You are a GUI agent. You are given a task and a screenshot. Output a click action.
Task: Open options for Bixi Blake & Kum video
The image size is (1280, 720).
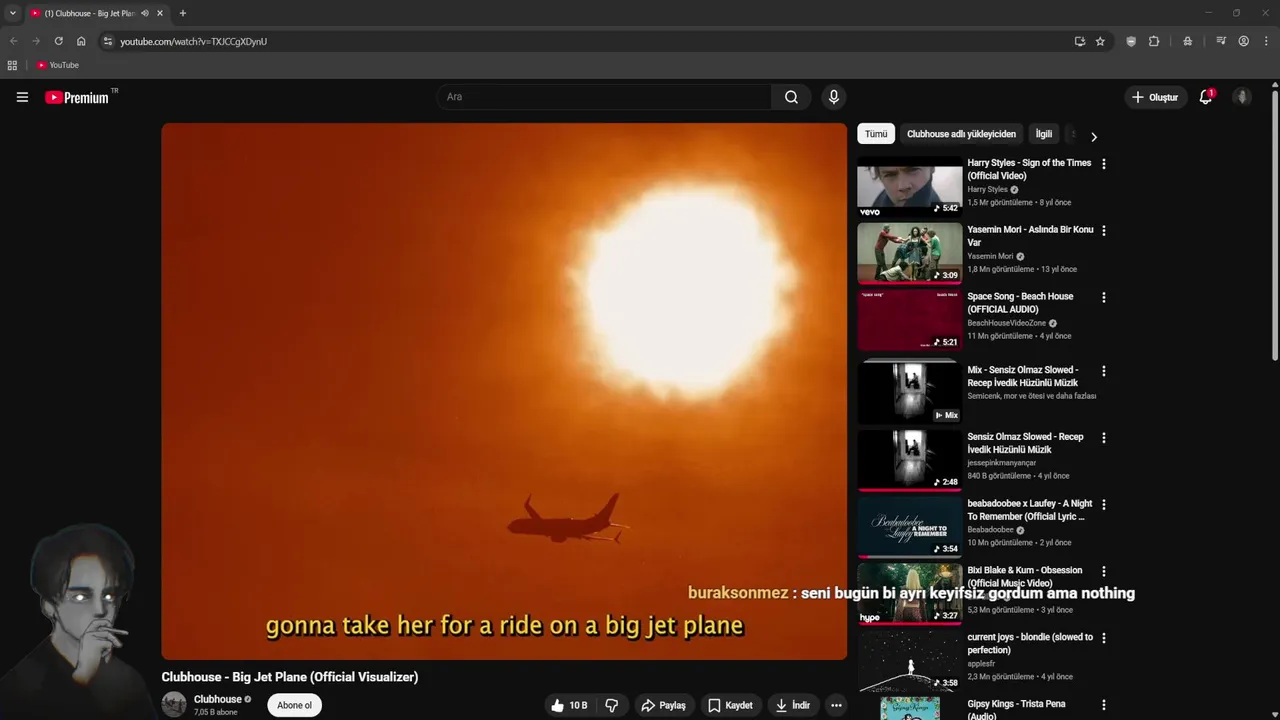point(1104,572)
